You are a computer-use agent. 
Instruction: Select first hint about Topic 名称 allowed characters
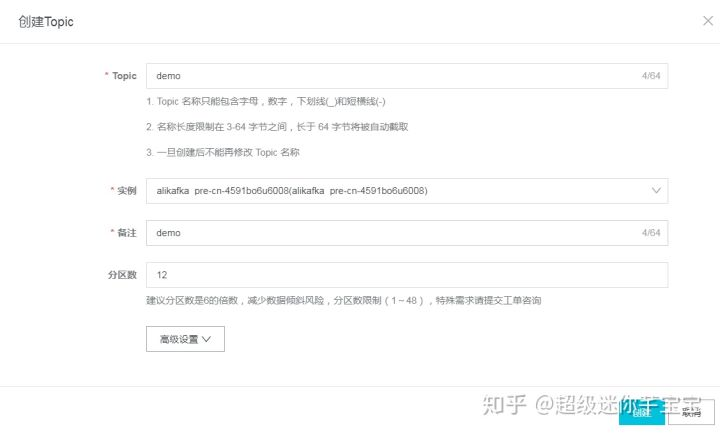point(266,101)
